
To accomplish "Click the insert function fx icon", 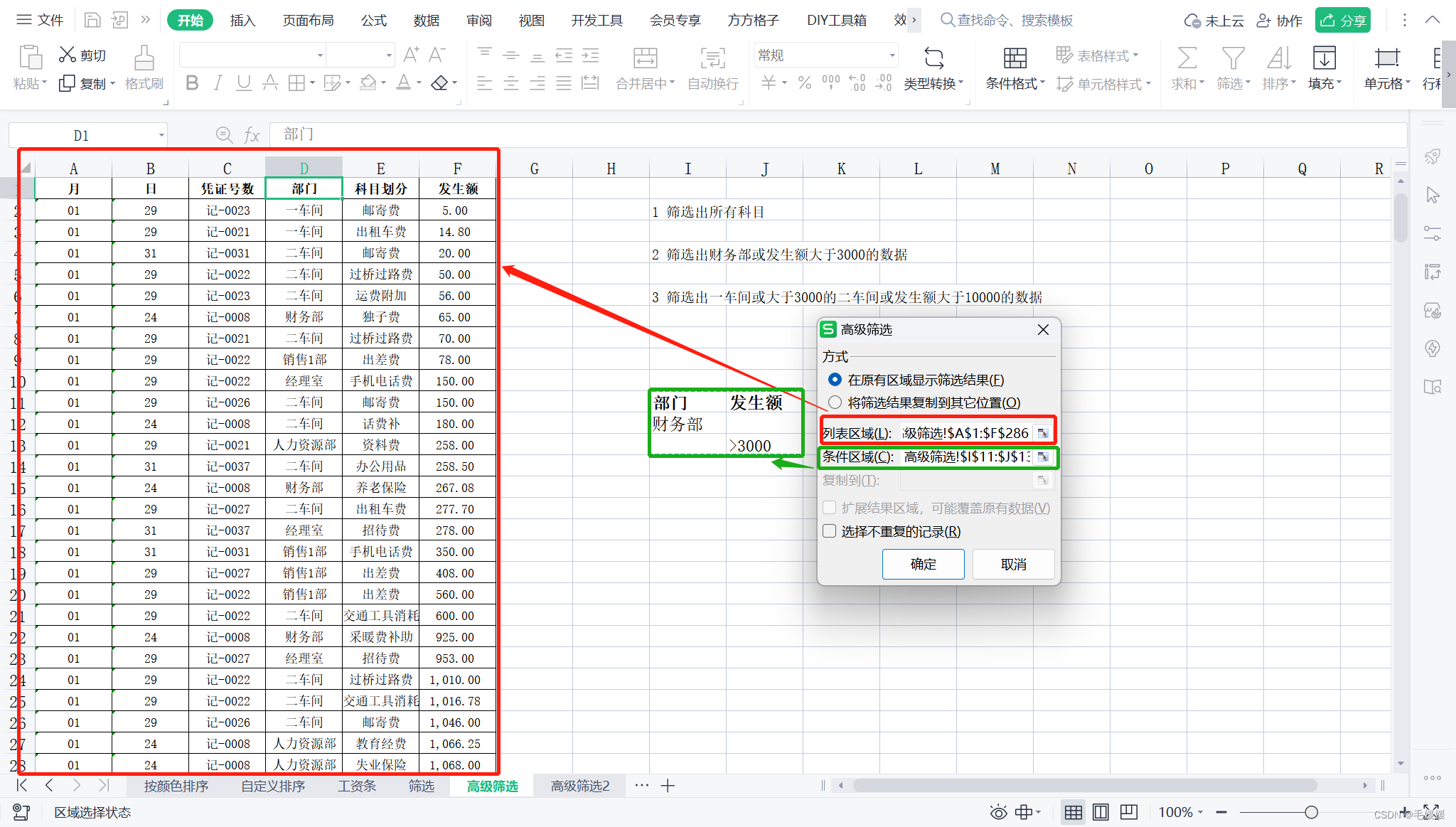I will tap(252, 135).
